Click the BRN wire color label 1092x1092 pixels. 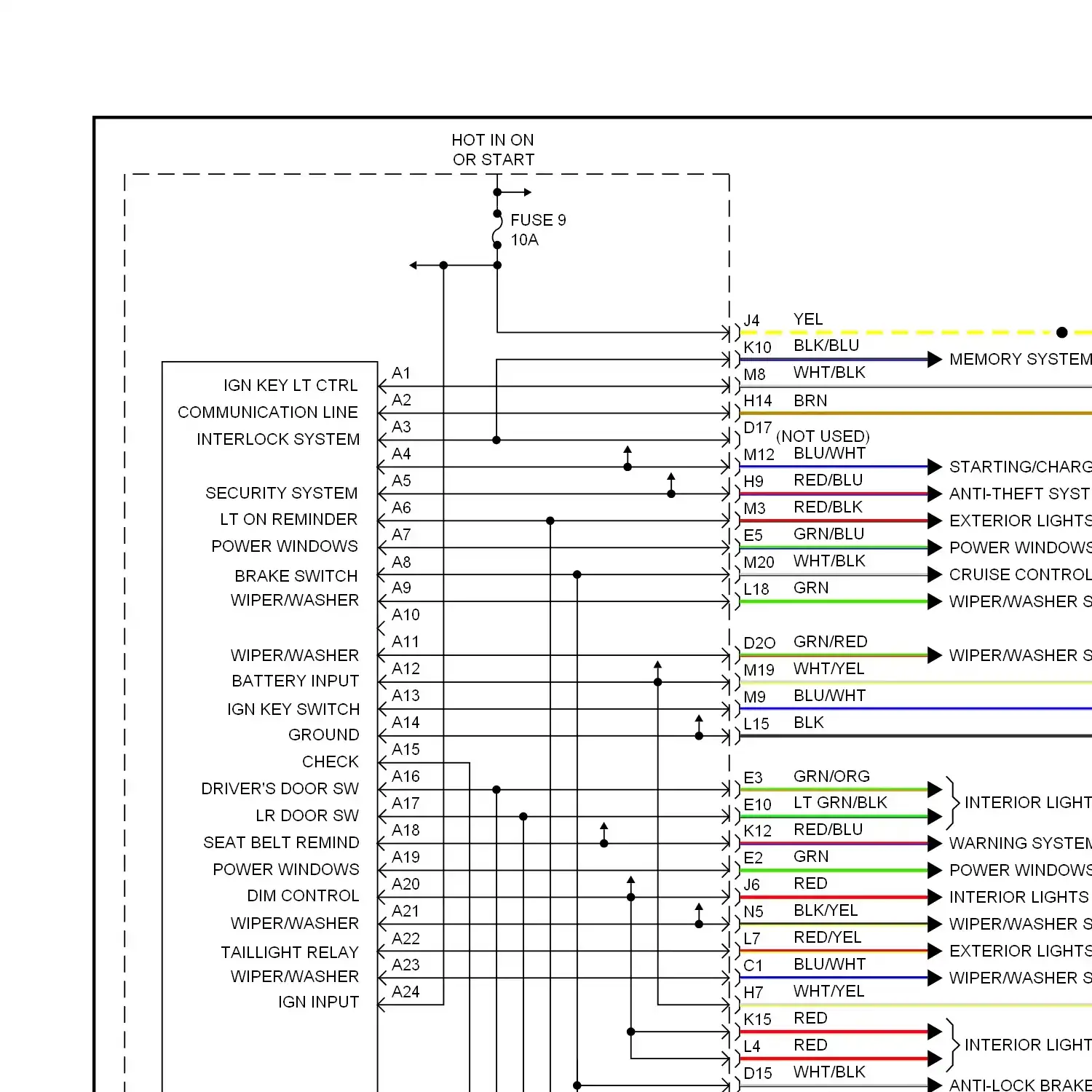(x=810, y=400)
